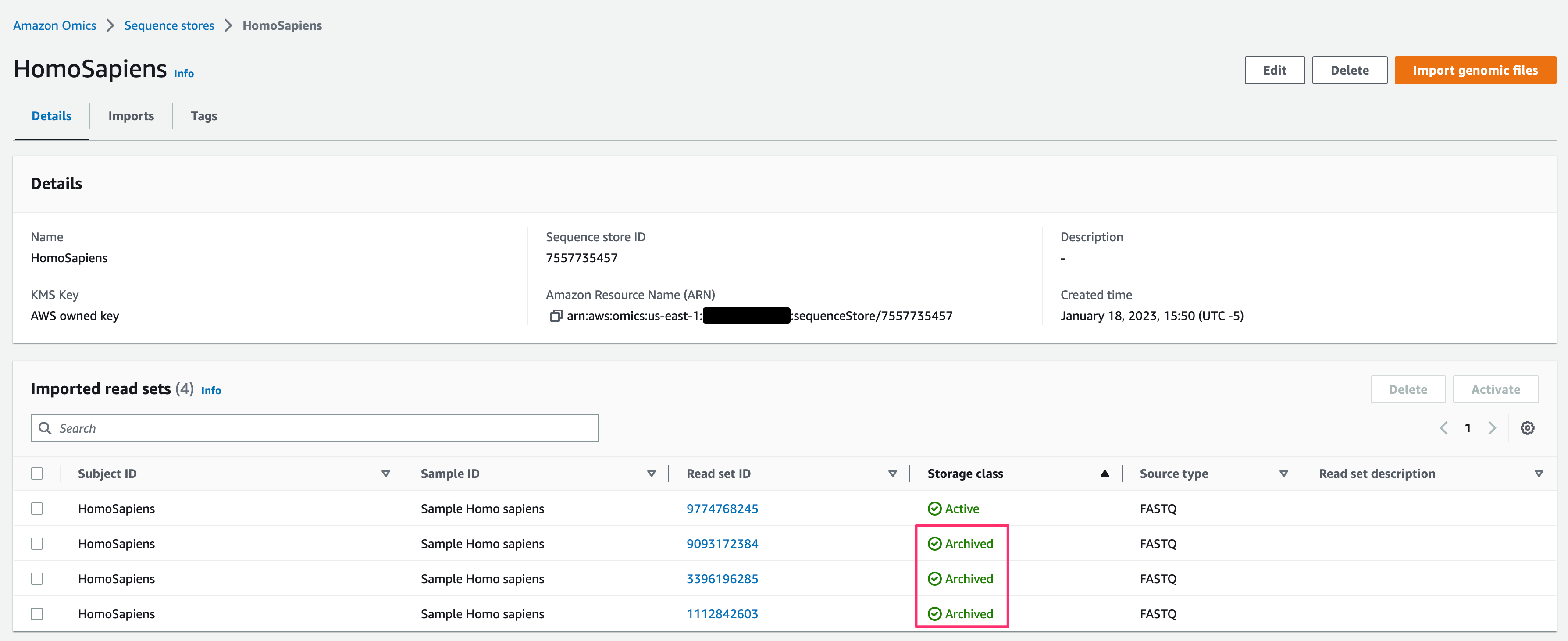This screenshot has width=1568, height=641.
Task: Click Subject ID HomoSapiens in row 1112842603
Action: click(116, 614)
